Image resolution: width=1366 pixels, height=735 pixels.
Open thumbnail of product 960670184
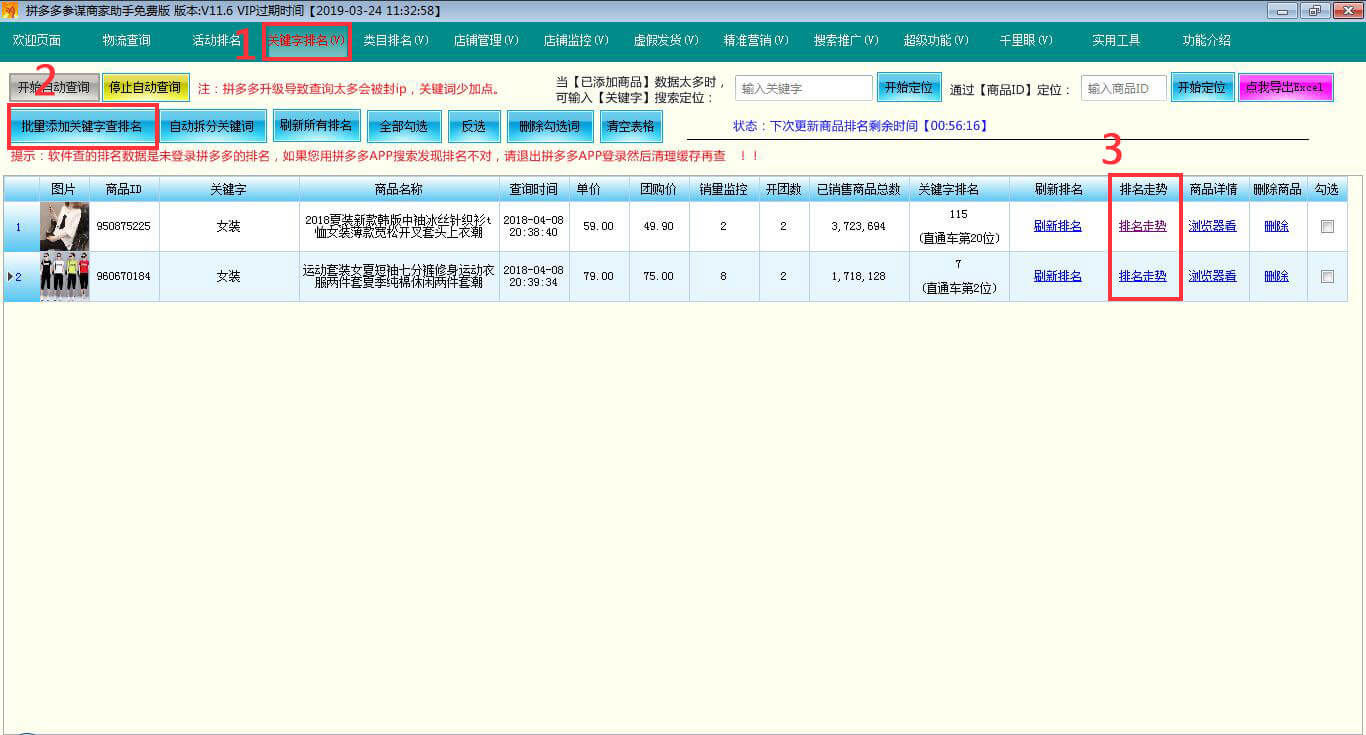coord(64,276)
